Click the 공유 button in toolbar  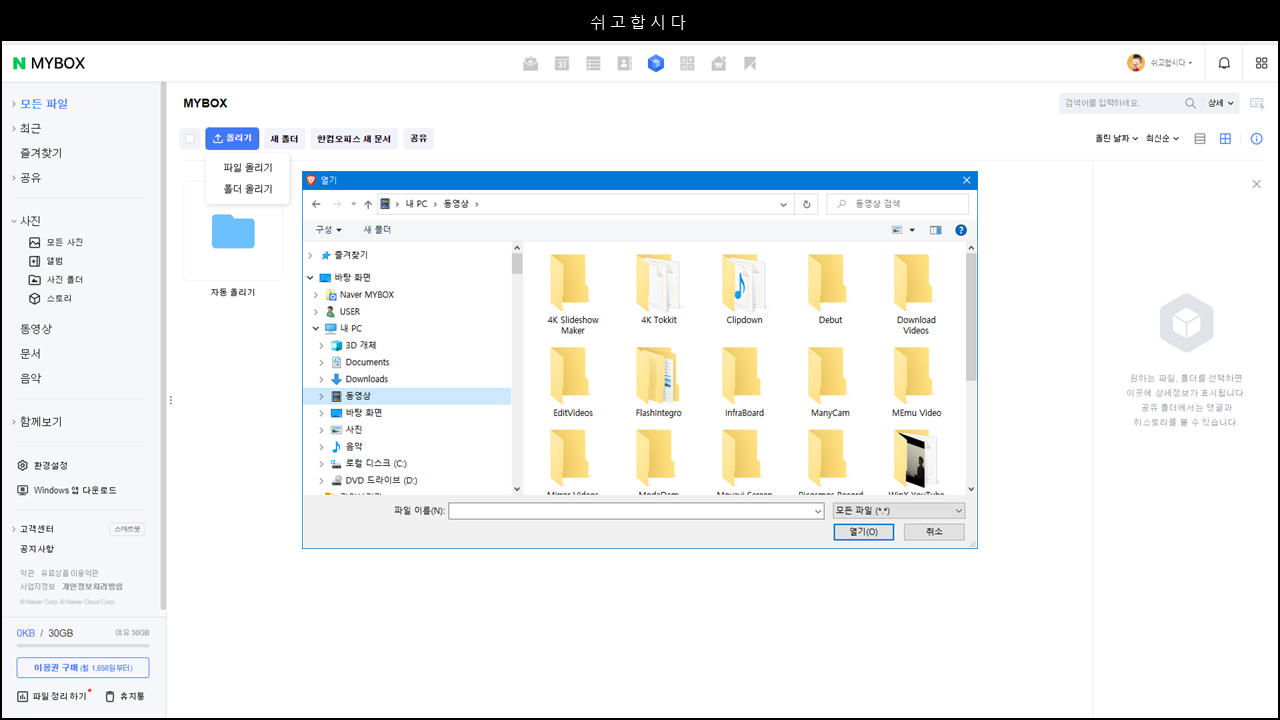pyautogui.click(x=418, y=138)
